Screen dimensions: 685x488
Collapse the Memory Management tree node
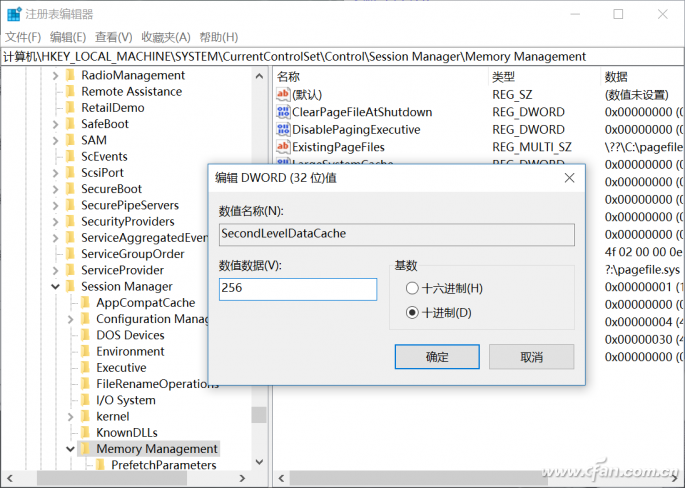(70, 449)
